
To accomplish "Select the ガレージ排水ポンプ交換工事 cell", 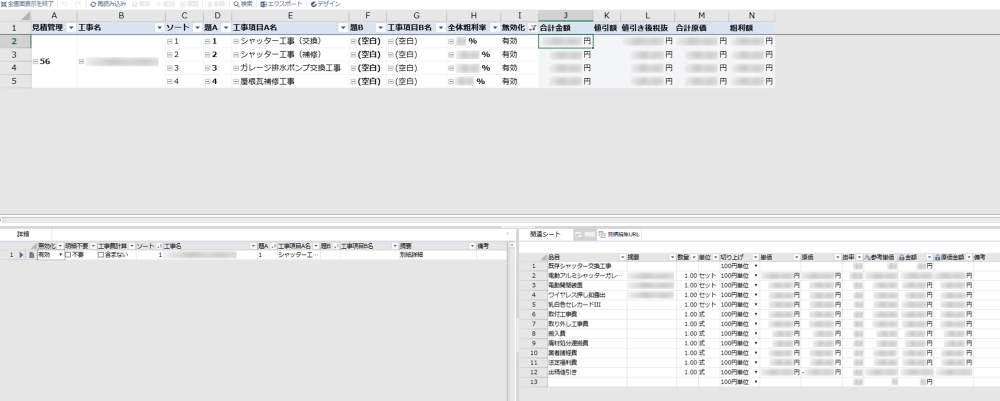I will (290, 68).
